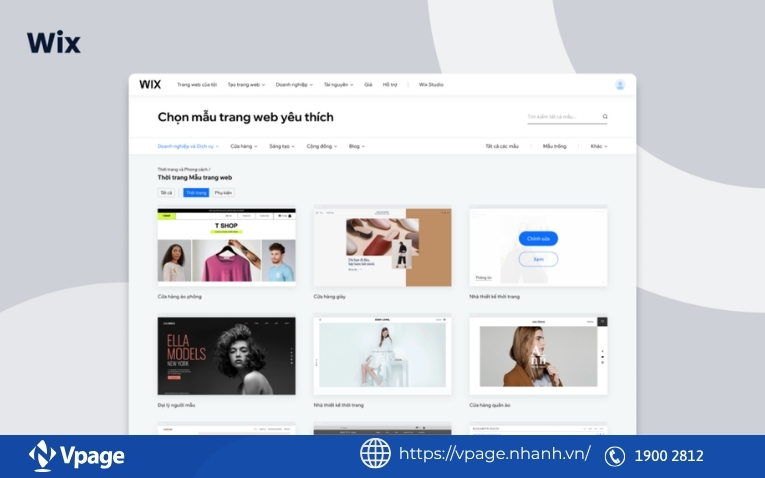This screenshot has width=765, height=478.
Task: Click 'Cửa hàng giày' template label
Action: click(330, 297)
